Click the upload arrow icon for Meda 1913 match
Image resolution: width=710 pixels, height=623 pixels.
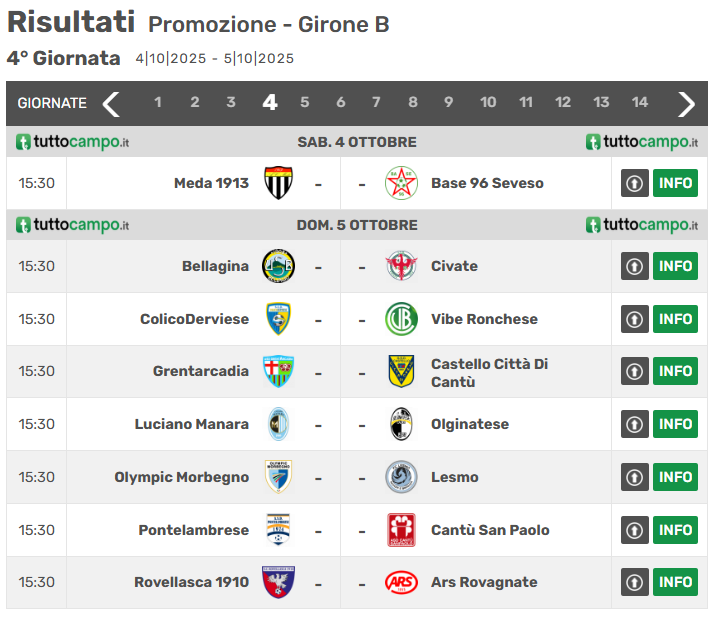(635, 183)
